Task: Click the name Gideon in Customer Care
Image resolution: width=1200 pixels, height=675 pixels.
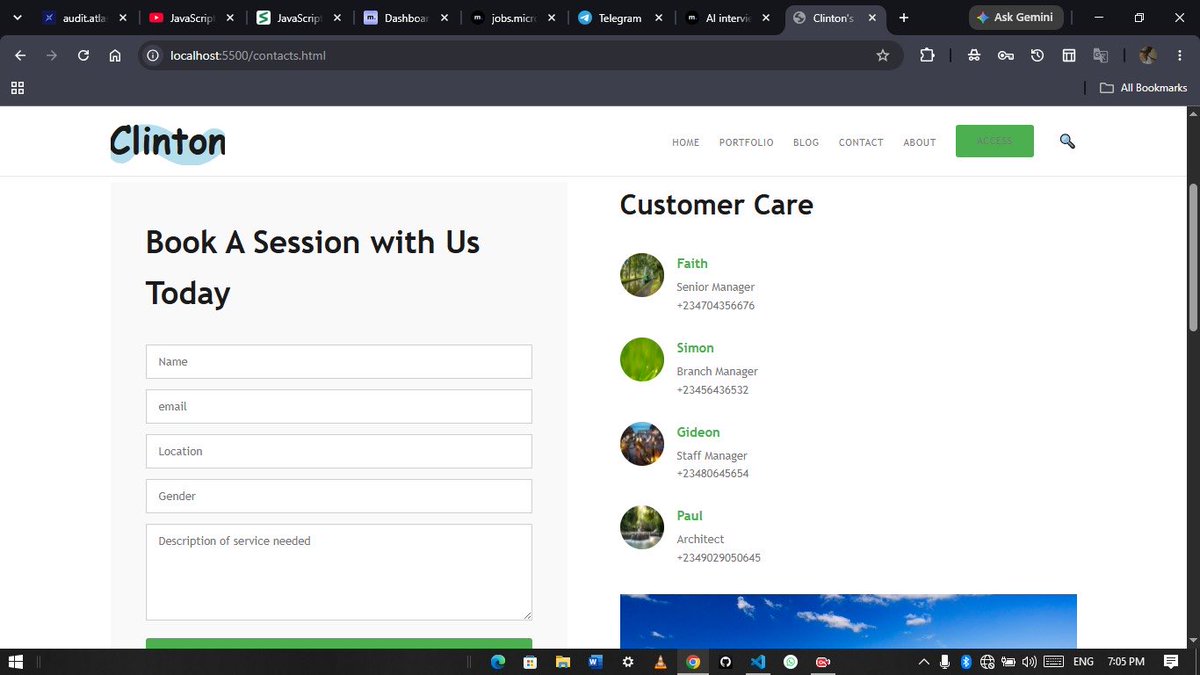Action: point(698,432)
